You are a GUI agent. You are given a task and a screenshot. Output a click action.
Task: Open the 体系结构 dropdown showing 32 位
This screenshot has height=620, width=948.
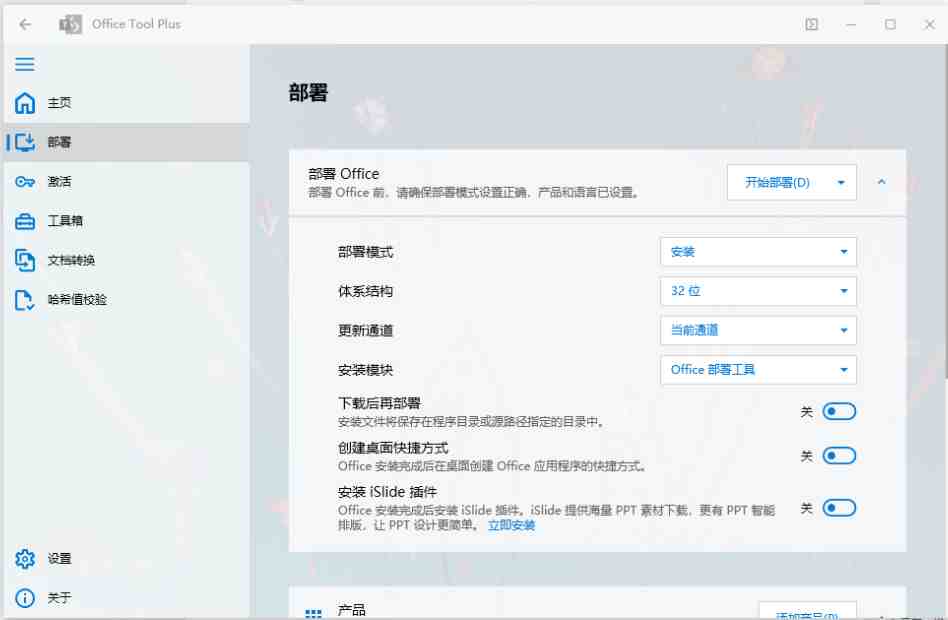(757, 291)
